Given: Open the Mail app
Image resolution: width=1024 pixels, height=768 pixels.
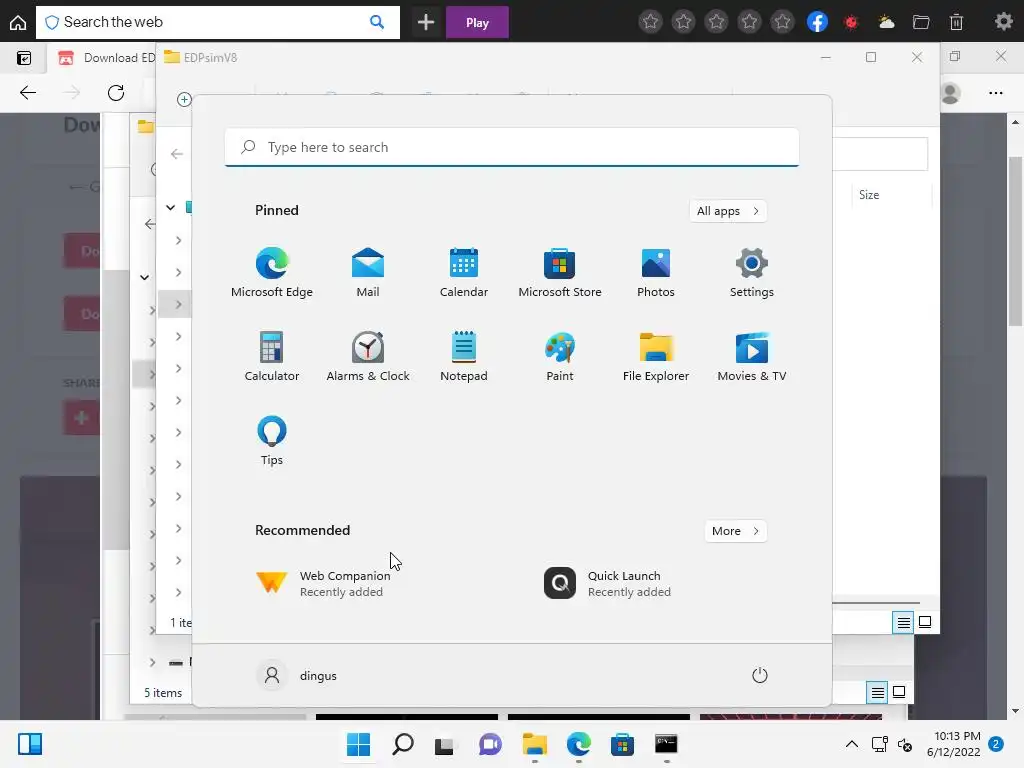Looking at the screenshot, I should click(368, 273).
